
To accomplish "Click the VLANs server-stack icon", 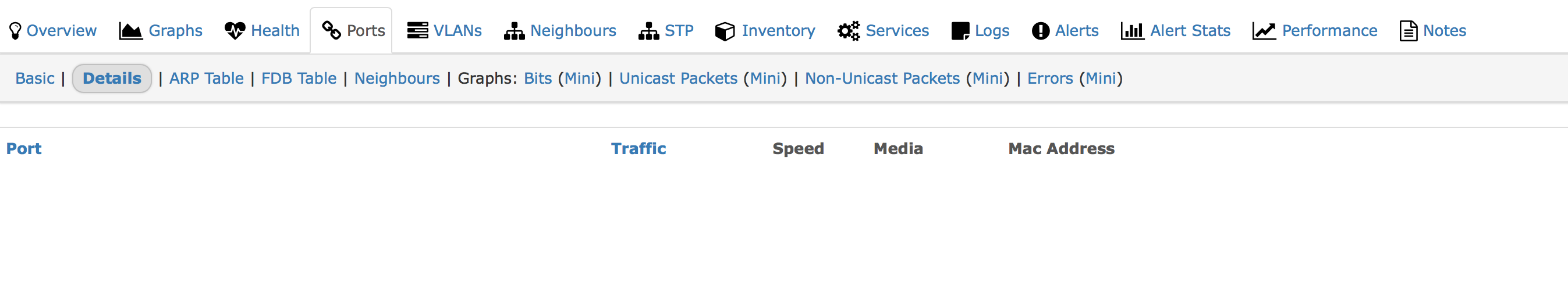I will pyautogui.click(x=417, y=30).
